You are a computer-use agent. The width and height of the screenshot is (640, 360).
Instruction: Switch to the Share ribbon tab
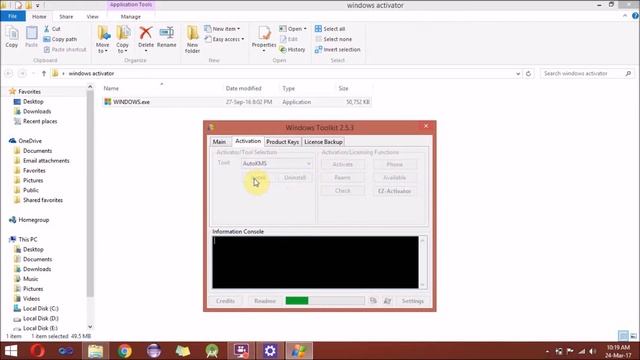66,17
